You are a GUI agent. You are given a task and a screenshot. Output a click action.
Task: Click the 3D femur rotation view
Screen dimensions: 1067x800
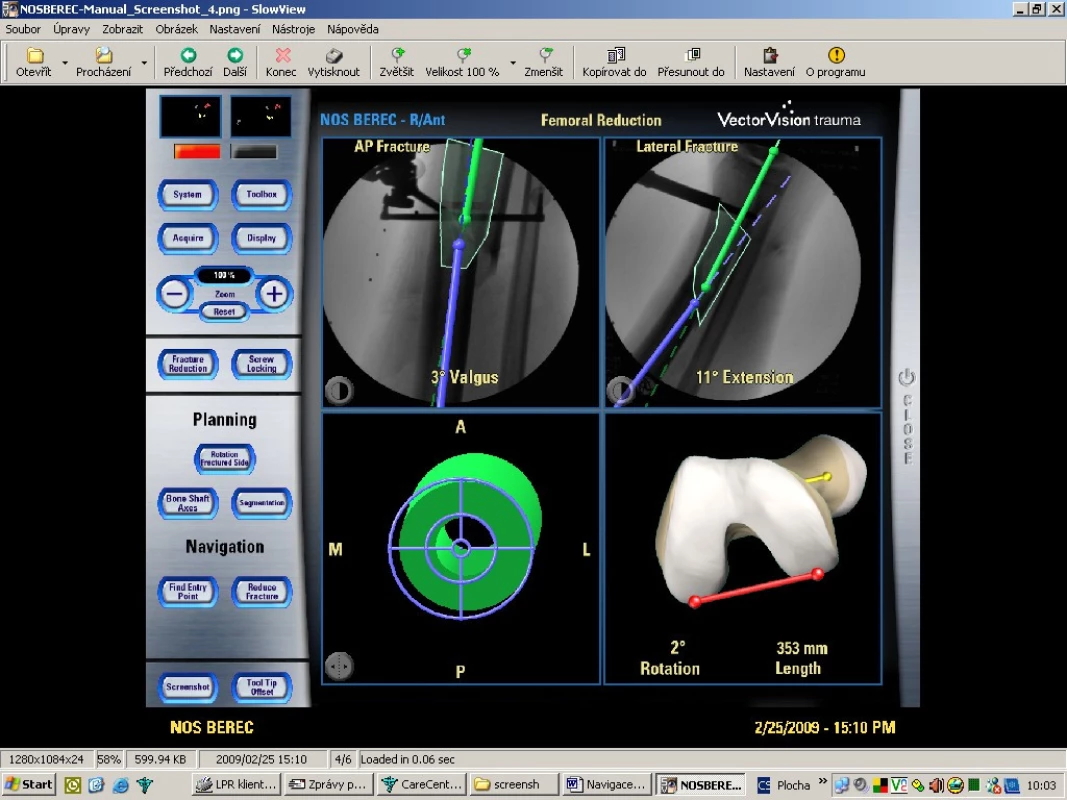[743, 548]
